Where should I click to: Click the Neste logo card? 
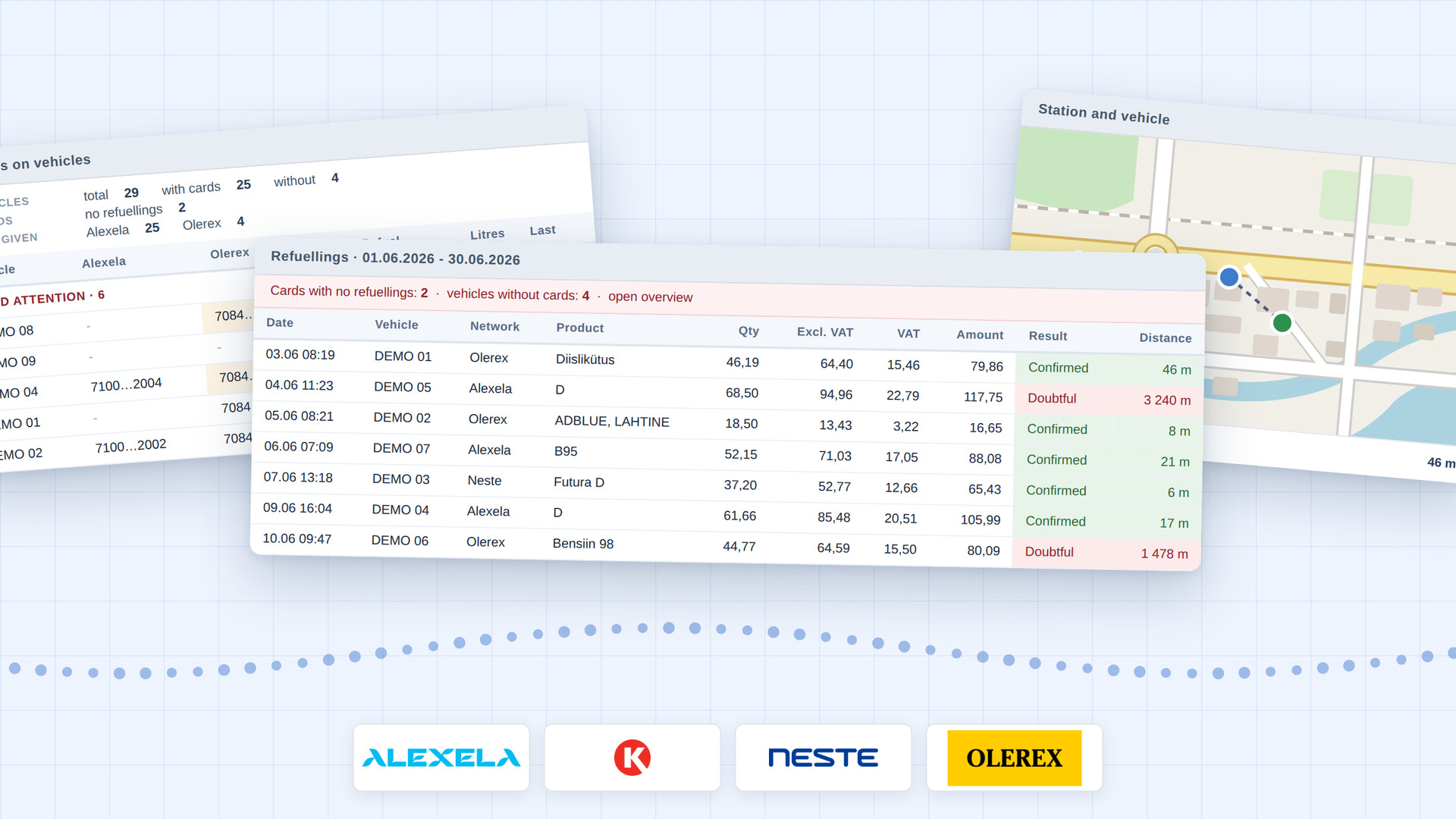pyautogui.click(x=824, y=758)
